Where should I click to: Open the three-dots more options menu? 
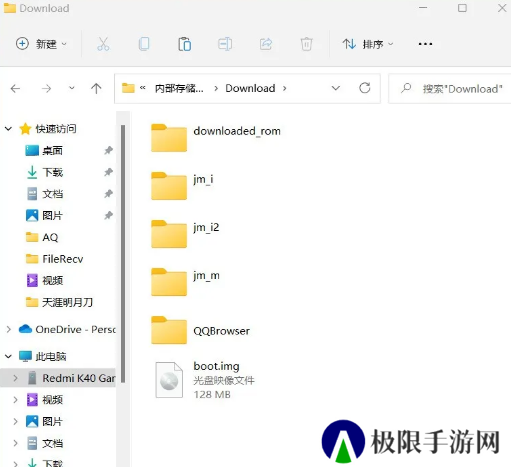pyautogui.click(x=425, y=44)
